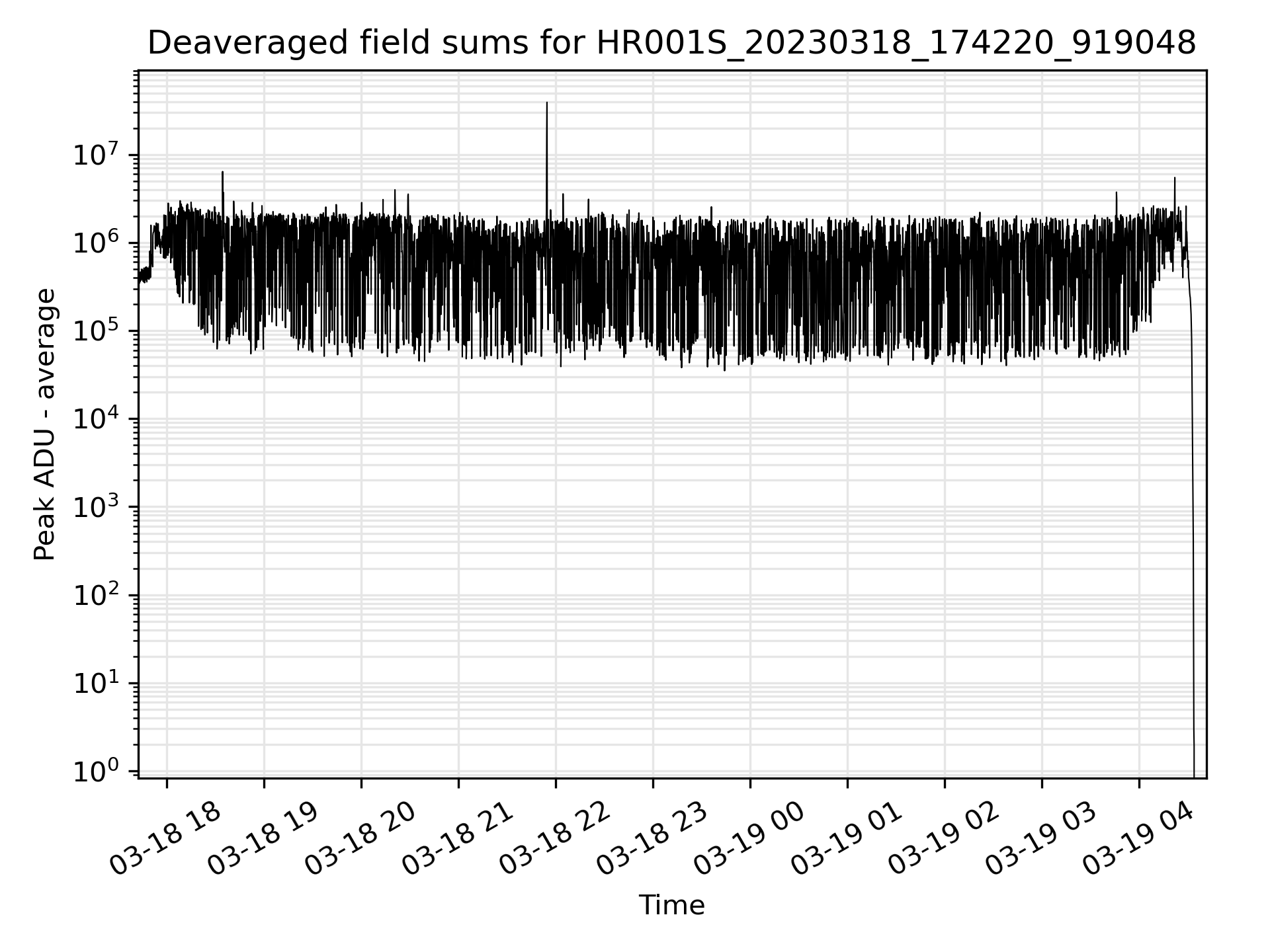1270x952 pixels.
Task: Click the x tick label '03-18 18'
Action: [165, 840]
